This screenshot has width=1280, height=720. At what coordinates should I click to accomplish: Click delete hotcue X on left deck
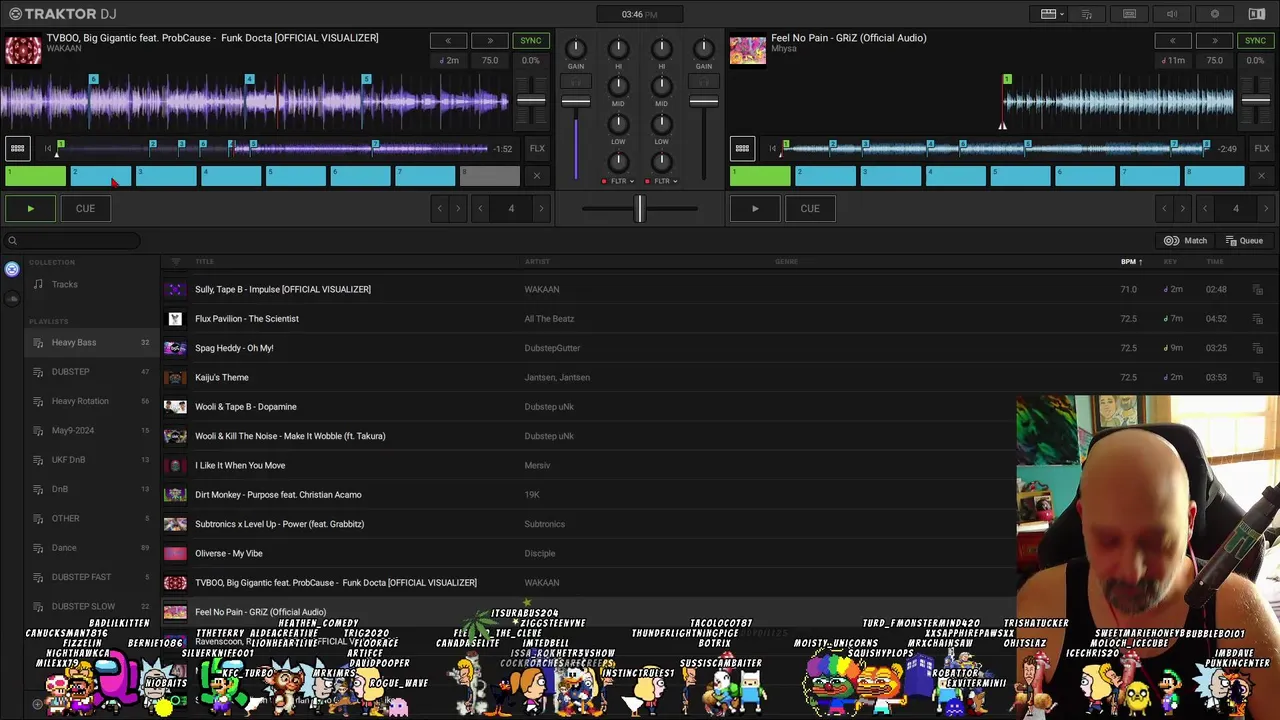[x=537, y=177]
